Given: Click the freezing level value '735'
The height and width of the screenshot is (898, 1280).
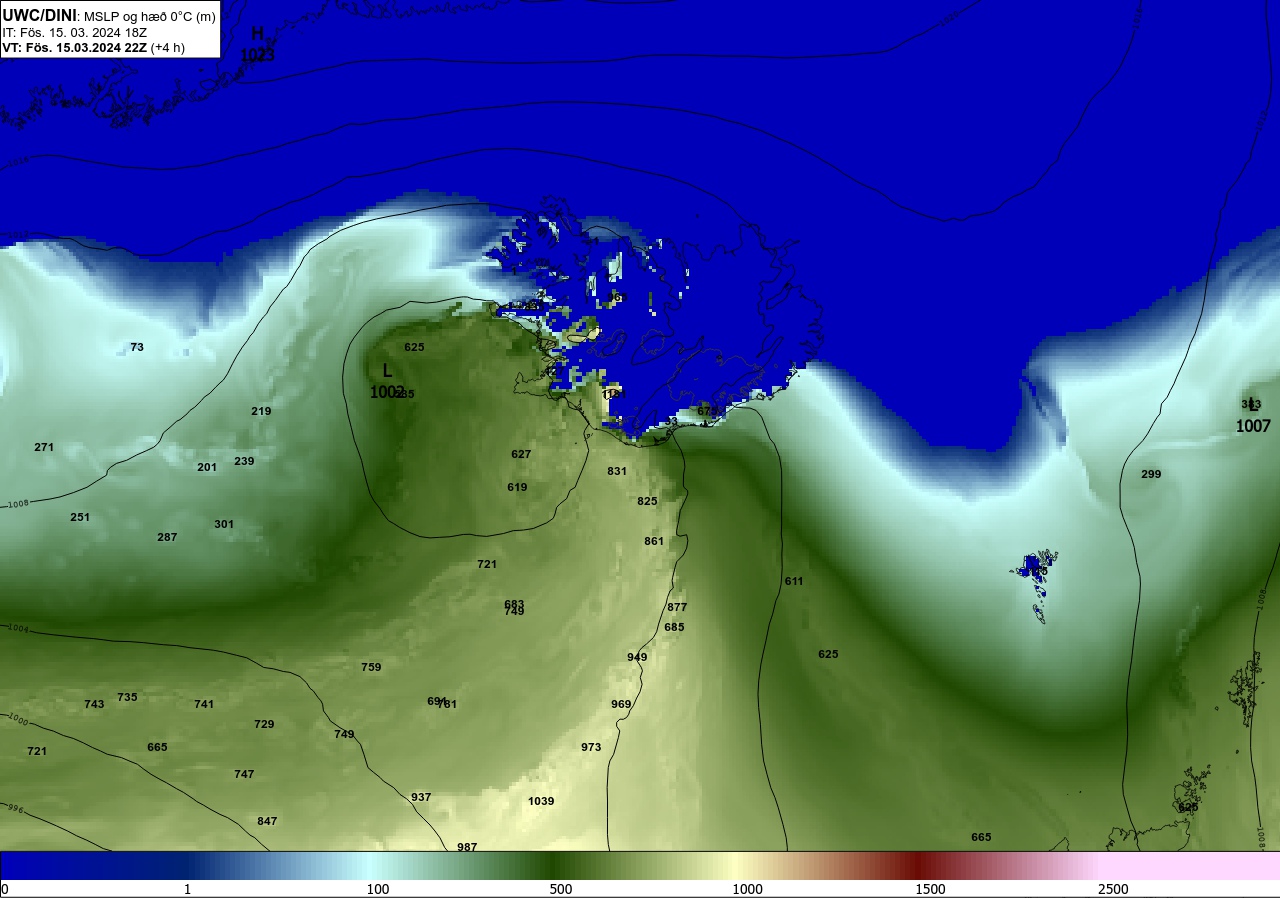Looking at the screenshot, I should click(127, 697).
